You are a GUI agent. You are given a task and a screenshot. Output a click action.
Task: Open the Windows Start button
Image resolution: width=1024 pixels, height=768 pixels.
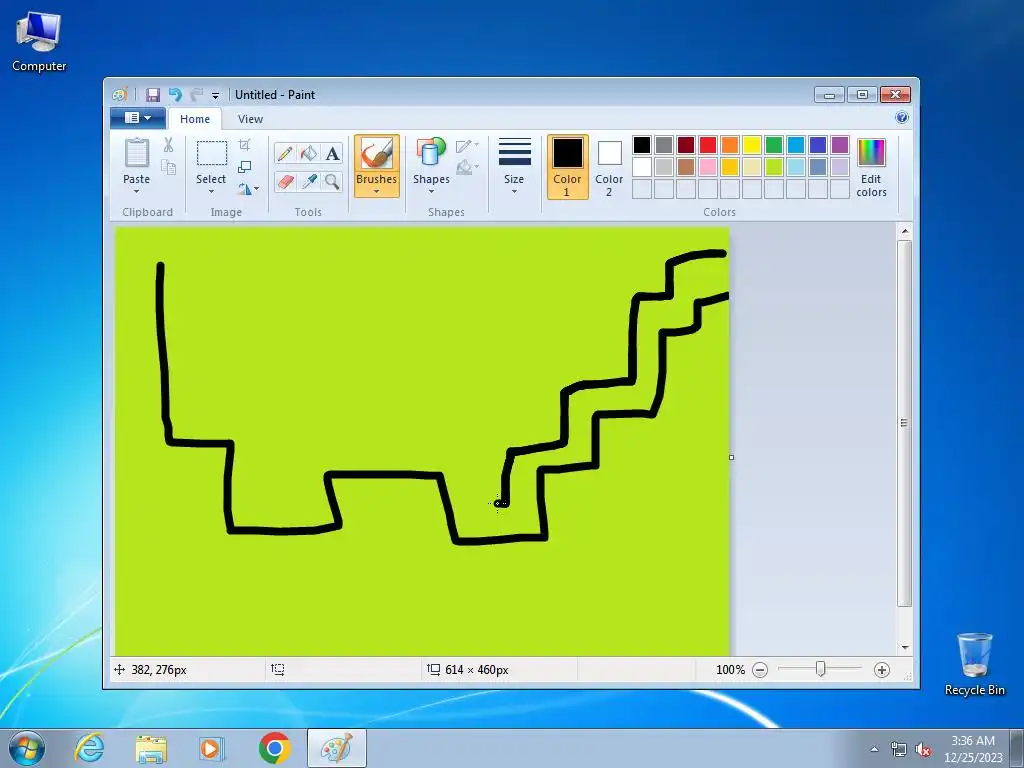click(x=26, y=748)
